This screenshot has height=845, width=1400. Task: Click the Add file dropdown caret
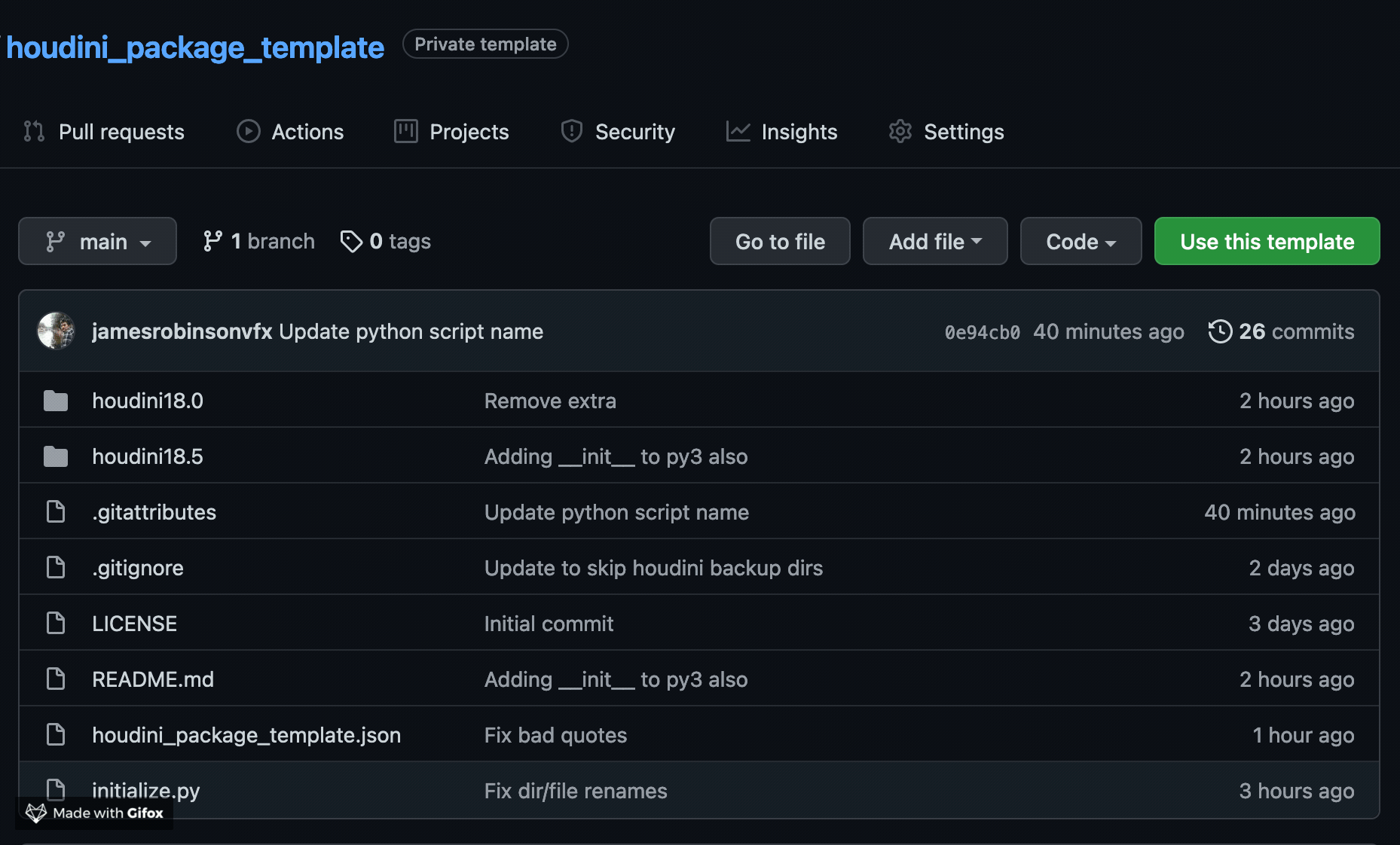point(977,241)
